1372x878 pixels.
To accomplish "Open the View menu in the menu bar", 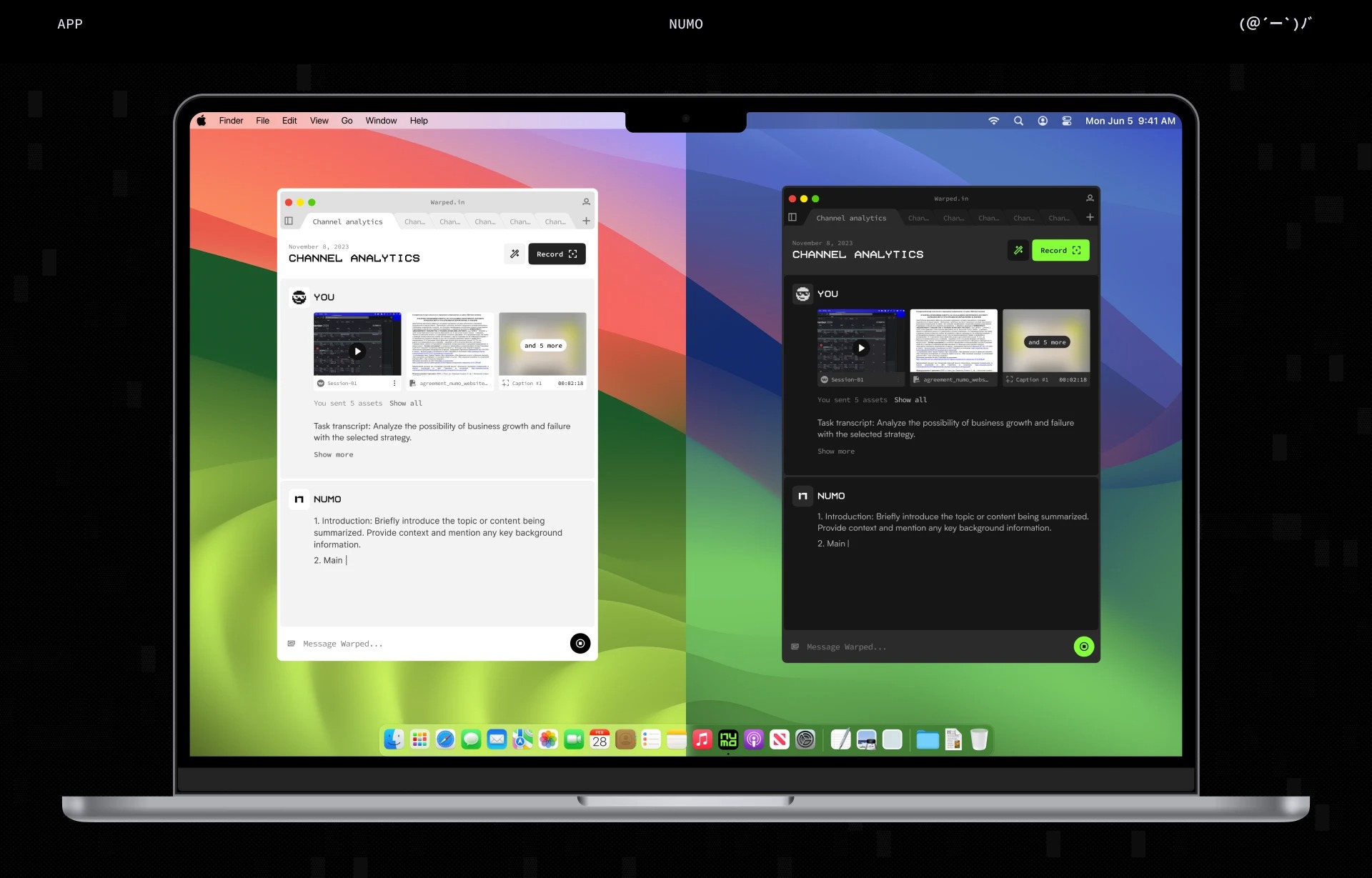I will tap(319, 121).
